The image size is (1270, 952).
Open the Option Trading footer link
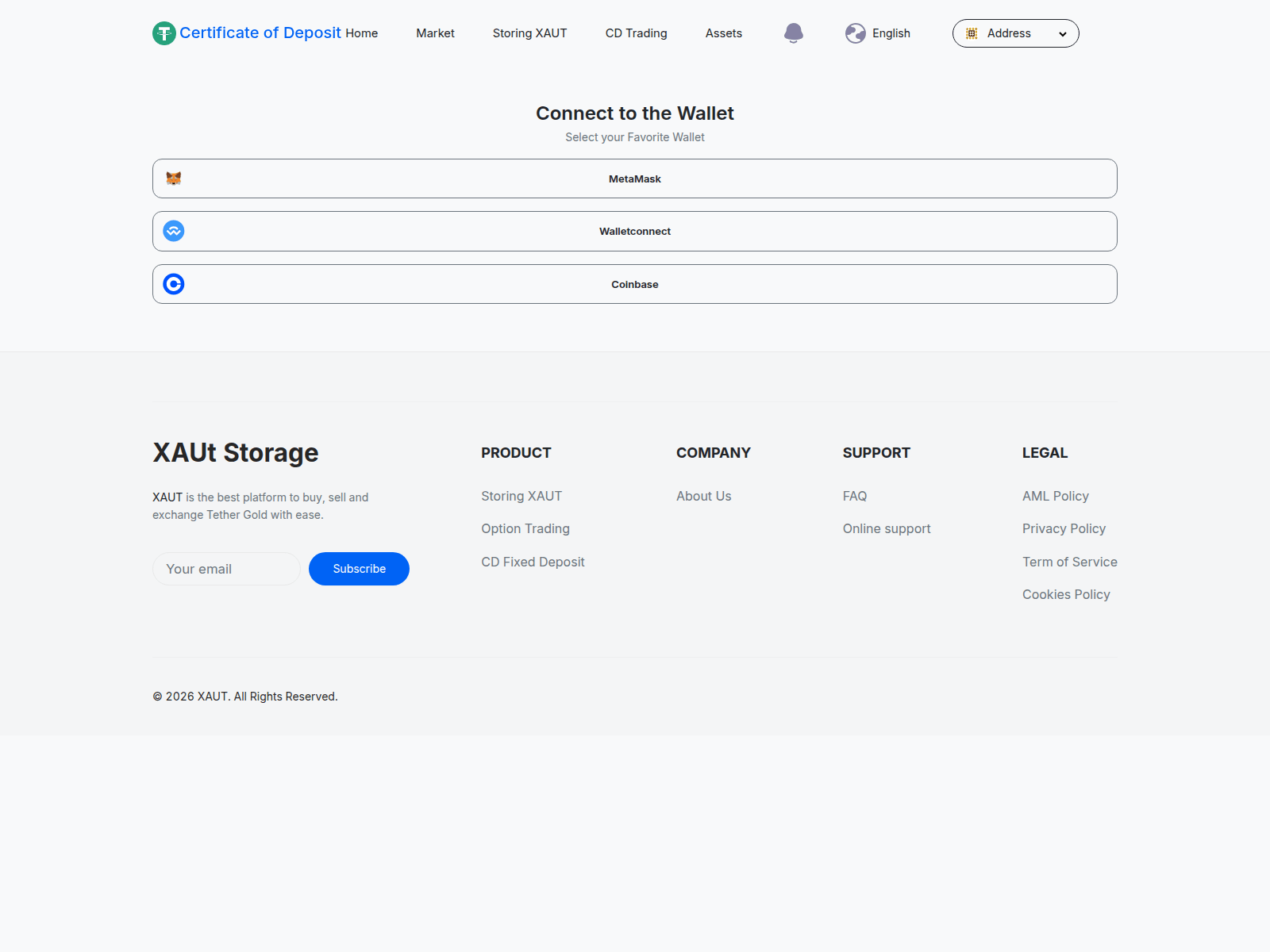[525, 528]
